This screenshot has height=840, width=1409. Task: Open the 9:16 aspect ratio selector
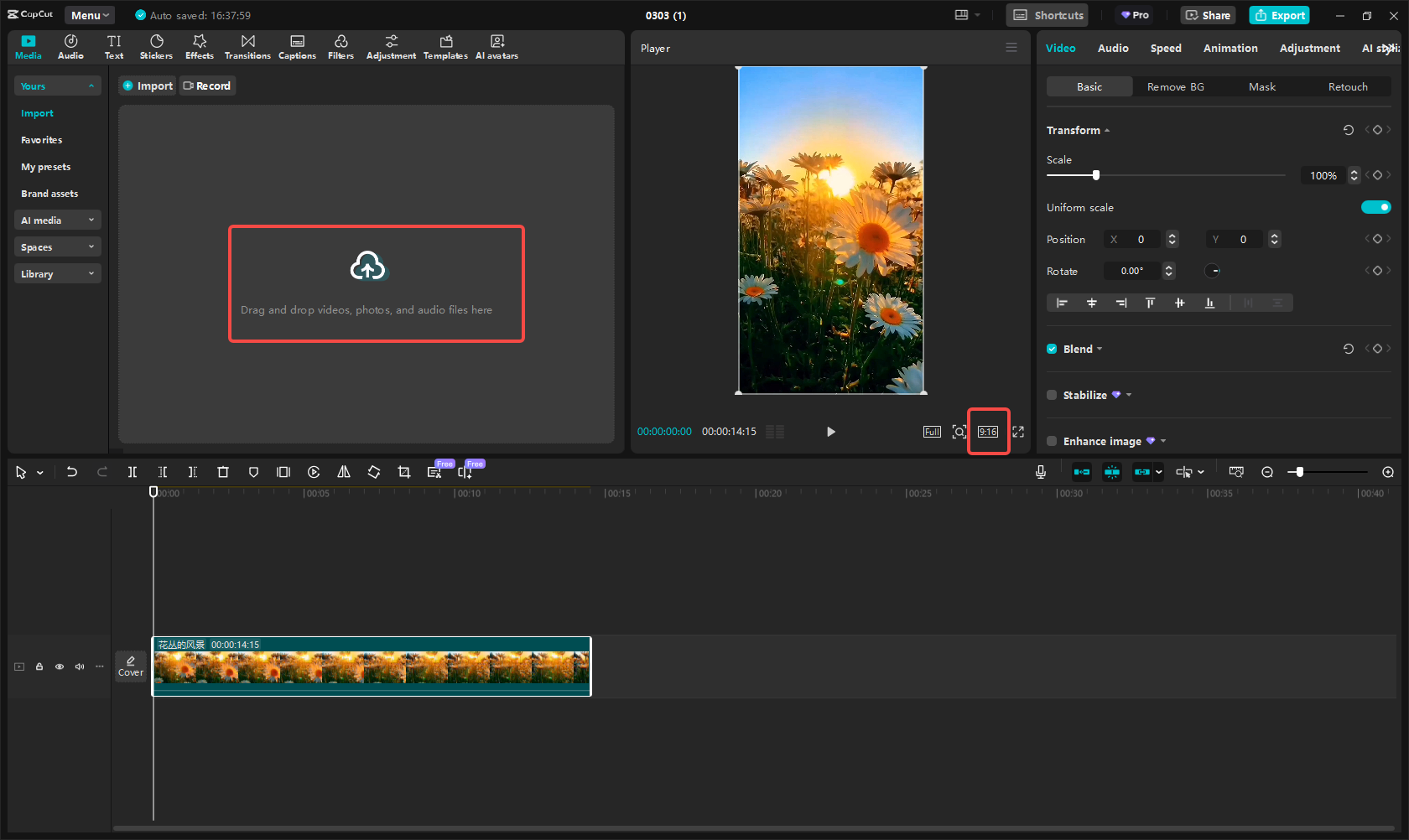(x=988, y=431)
